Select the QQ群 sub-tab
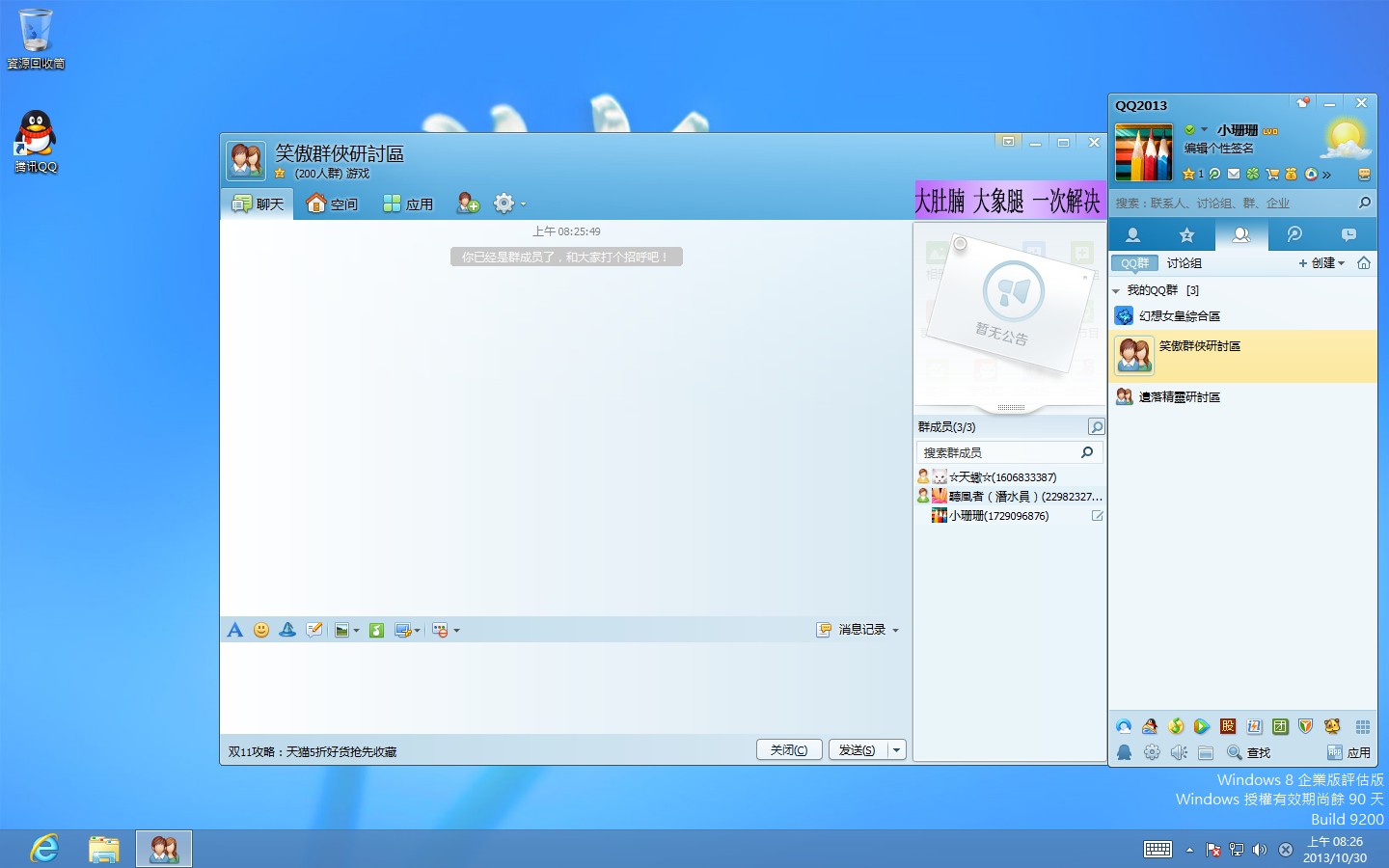1389x868 pixels. coord(1134,262)
